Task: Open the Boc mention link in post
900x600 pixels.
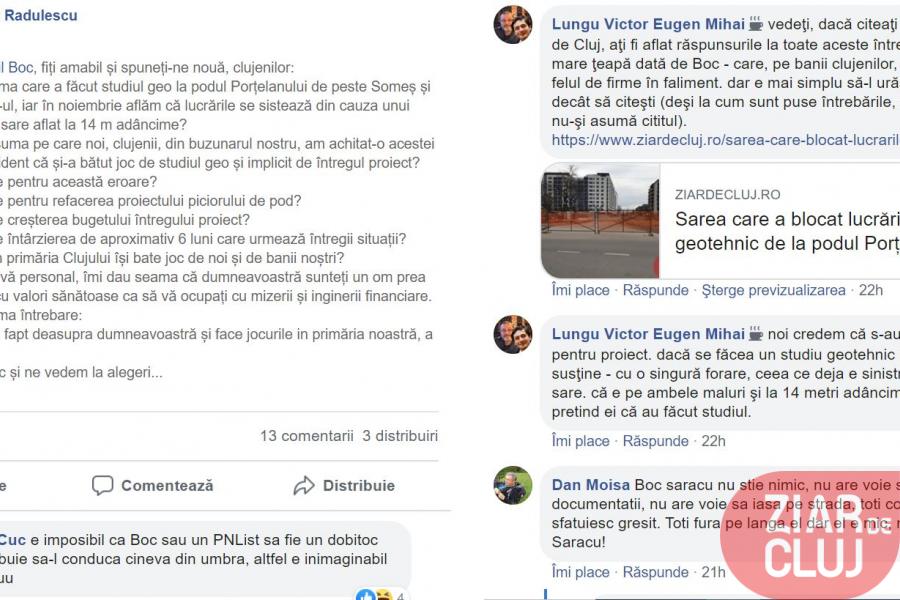Action: click(x=19, y=68)
